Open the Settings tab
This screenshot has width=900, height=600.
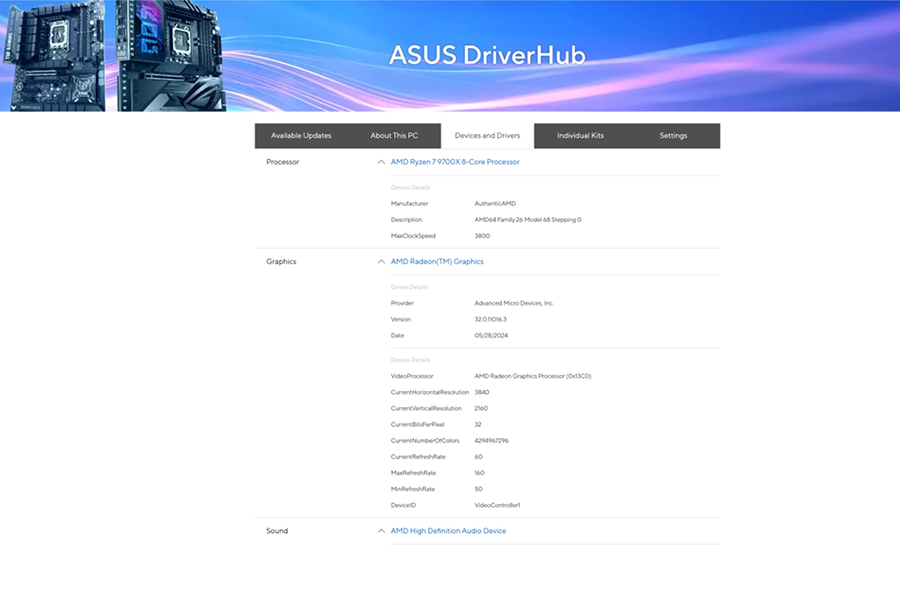673,135
